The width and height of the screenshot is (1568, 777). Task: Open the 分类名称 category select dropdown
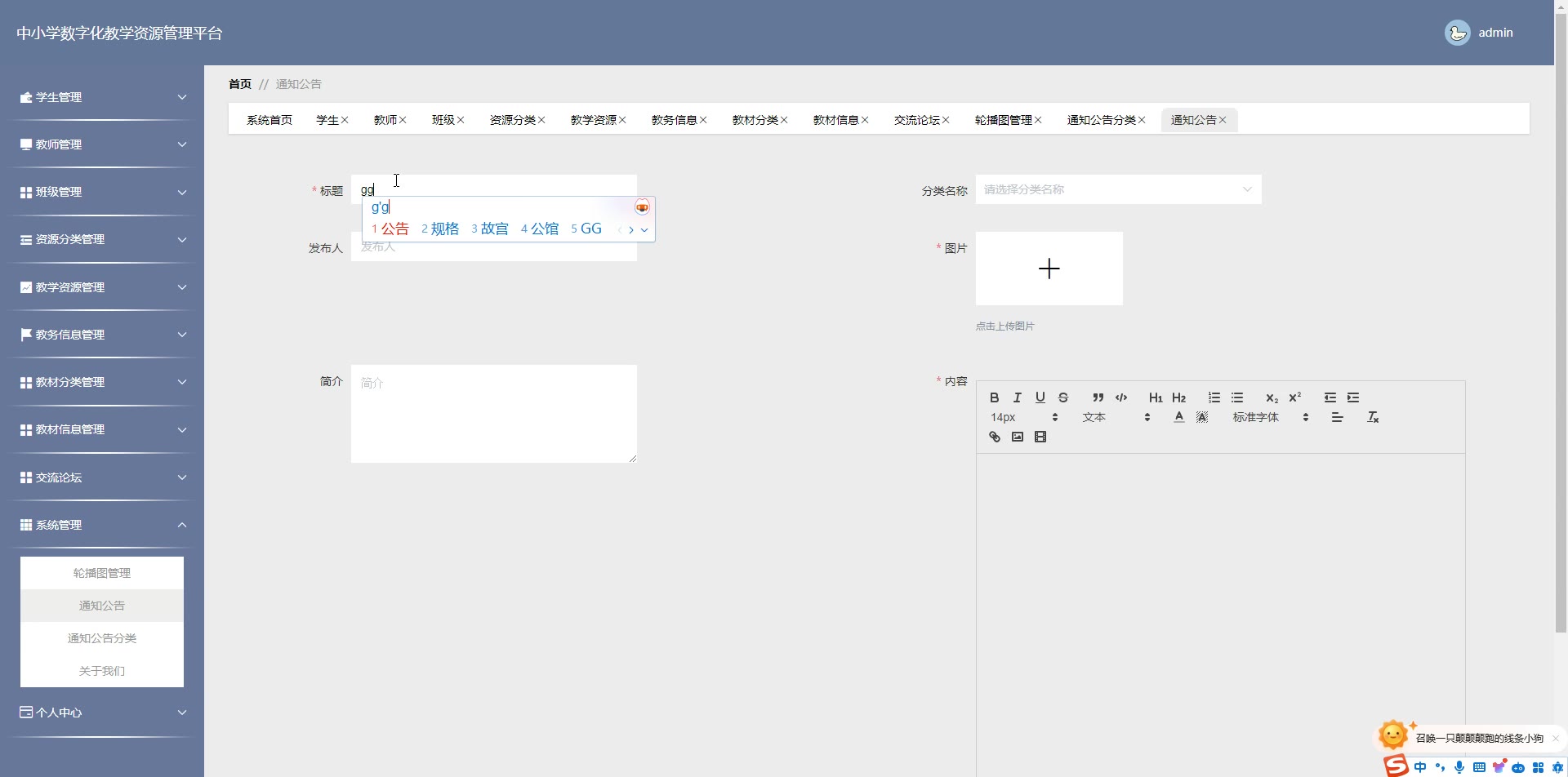tap(1118, 189)
